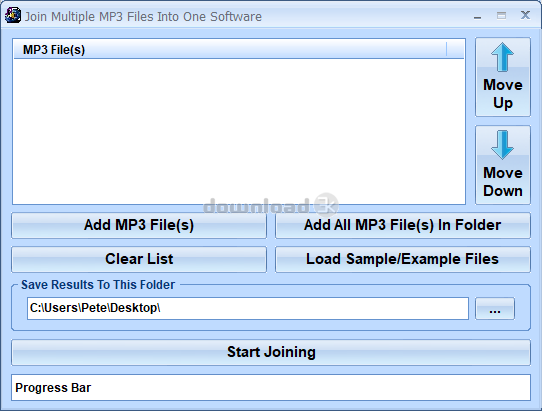Minimize the Join Multiple MP3 Files window
Viewport: 542px width, 411px height.
click(x=477, y=16)
